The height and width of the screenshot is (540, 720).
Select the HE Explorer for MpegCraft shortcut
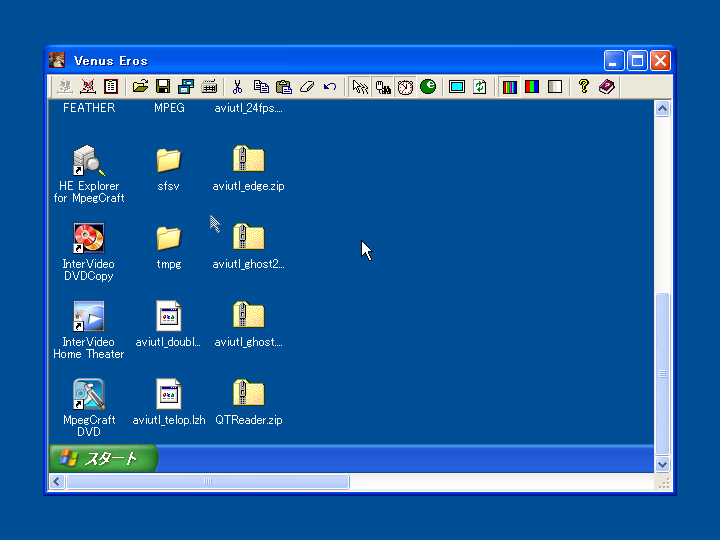[x=89, y=174]
